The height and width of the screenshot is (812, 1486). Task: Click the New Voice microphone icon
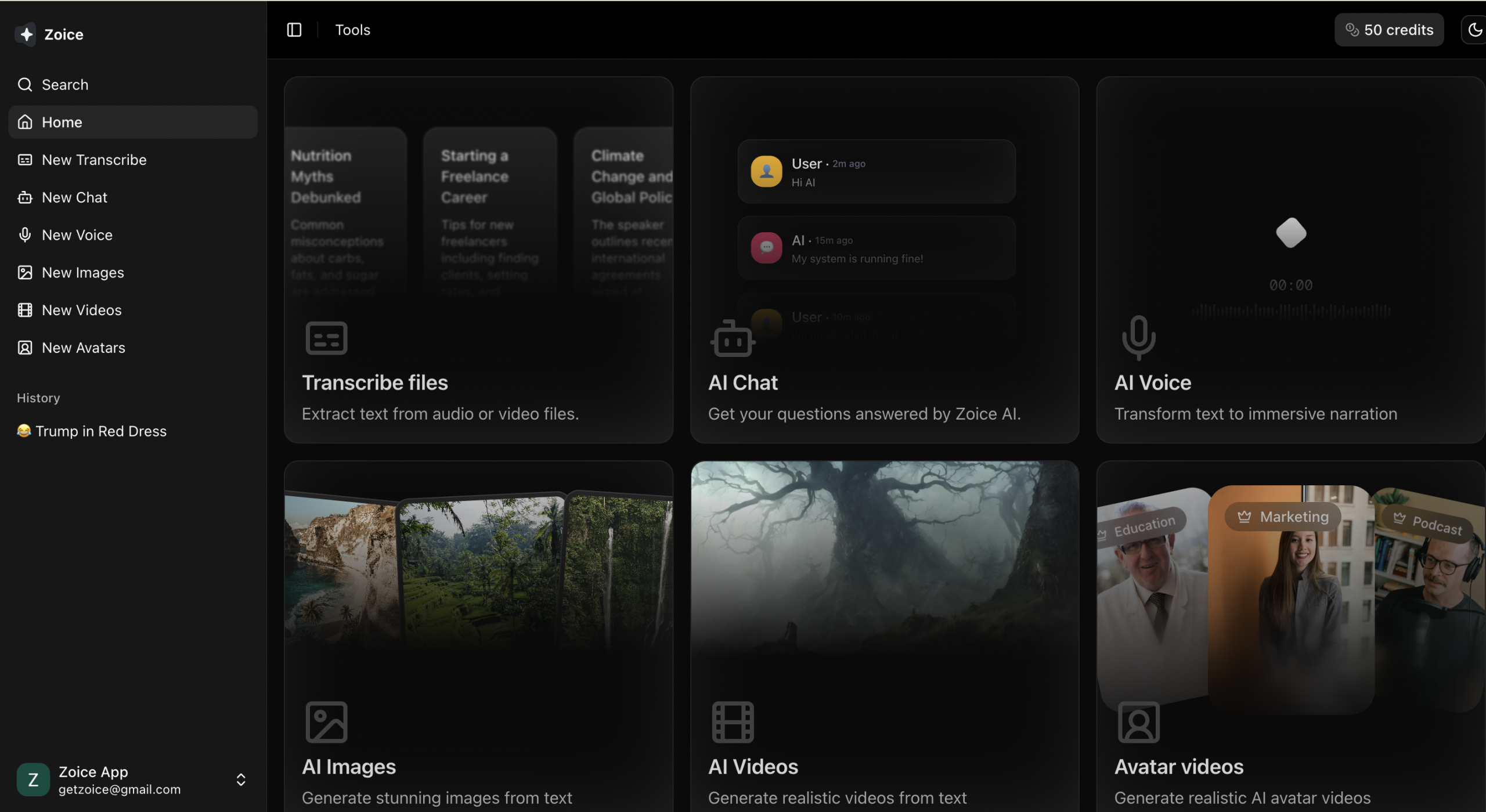[25, 234]
